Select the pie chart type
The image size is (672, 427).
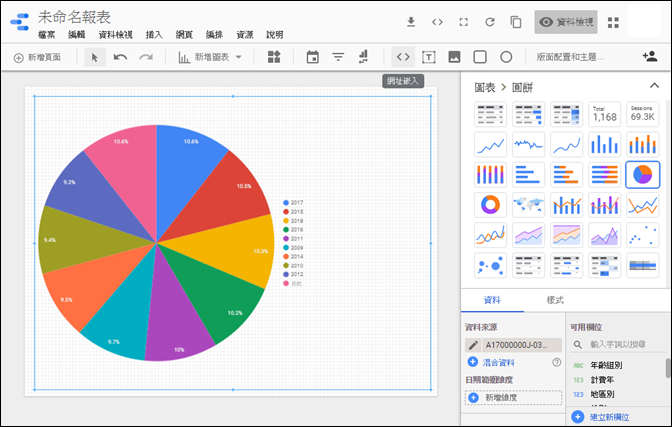pyautogui.click(x=642, y=174)
